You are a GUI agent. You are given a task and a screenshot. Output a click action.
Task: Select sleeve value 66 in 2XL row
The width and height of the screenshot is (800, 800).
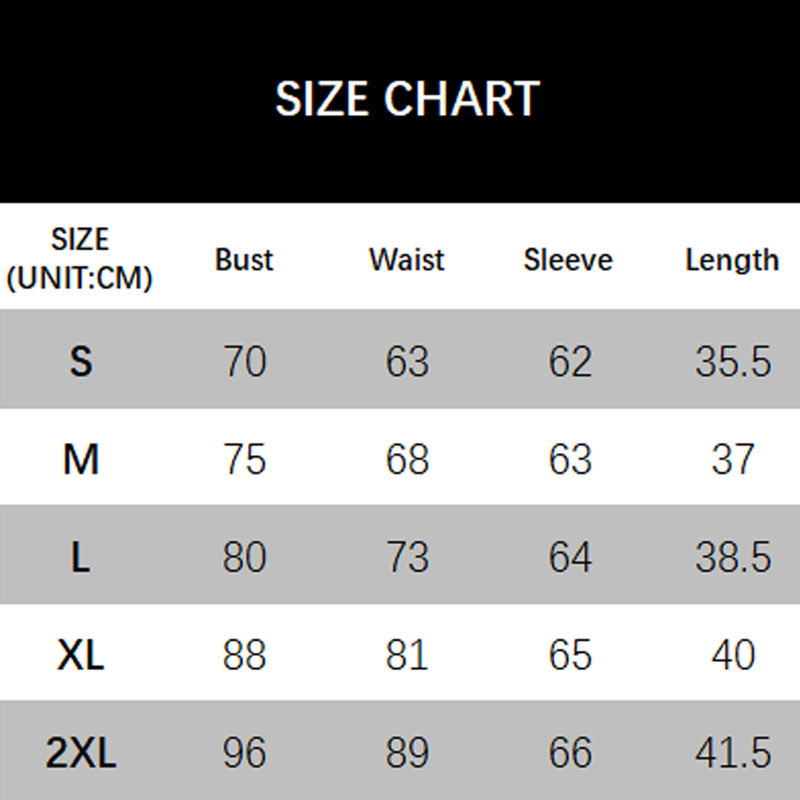pos(570,753)
